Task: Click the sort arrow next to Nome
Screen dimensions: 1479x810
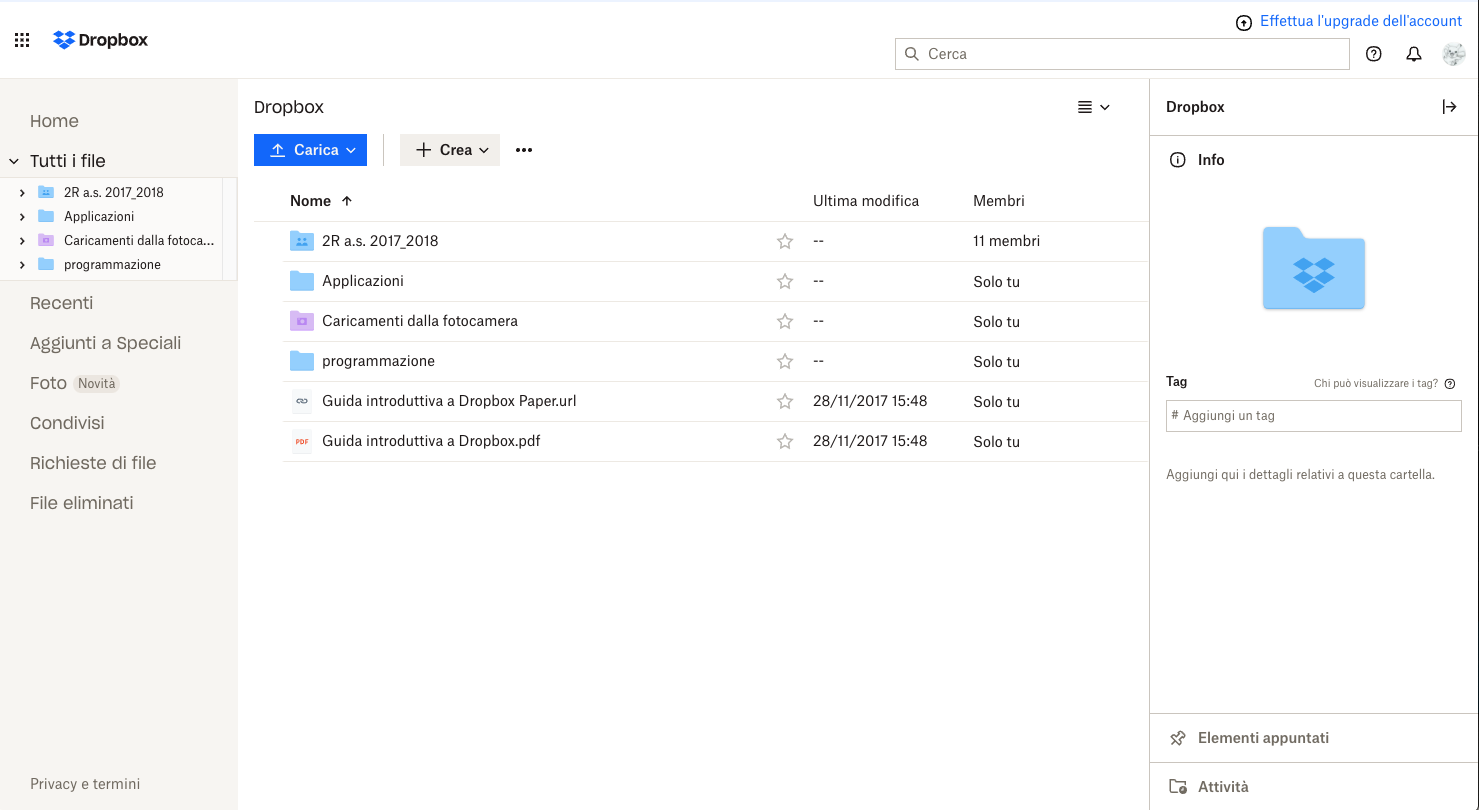Action: point(347,201)
